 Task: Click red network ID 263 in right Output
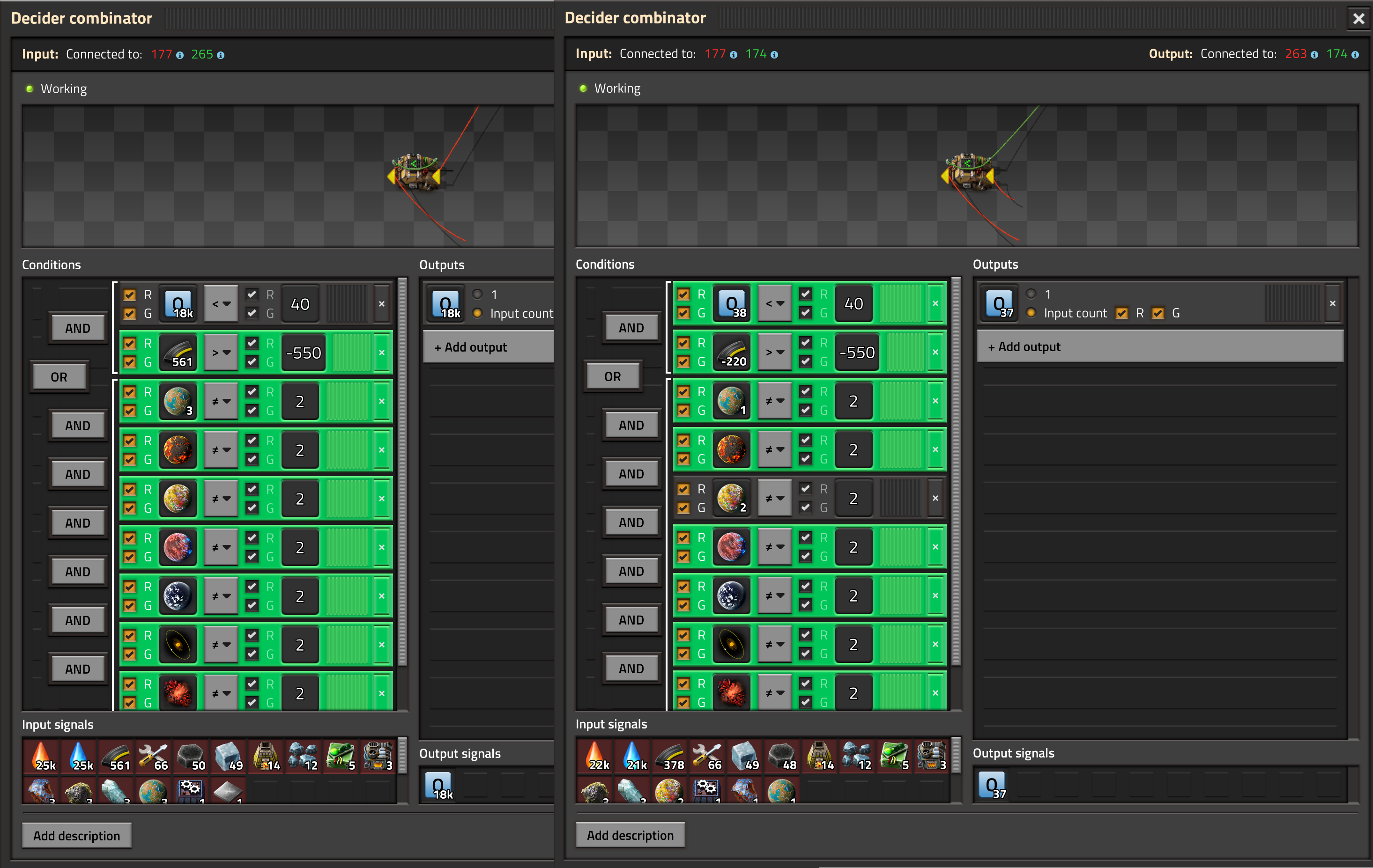(x=1295, y=54)
